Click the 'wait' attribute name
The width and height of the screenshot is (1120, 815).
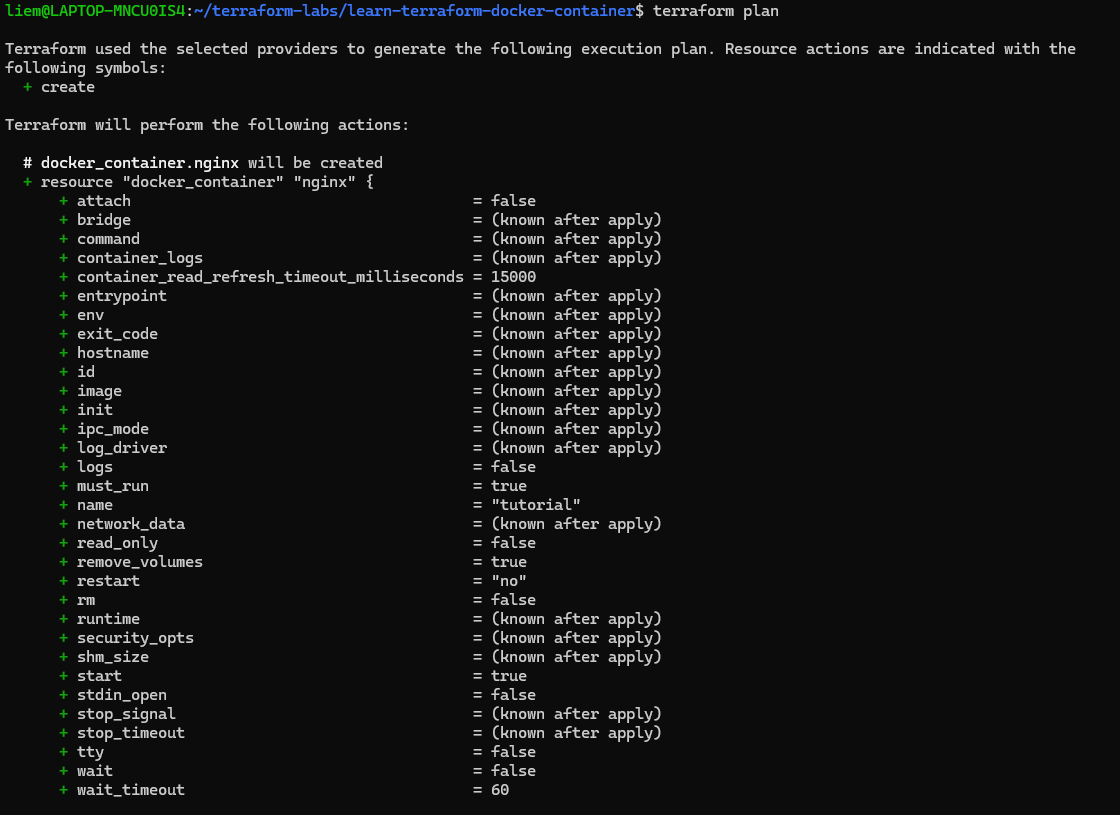(95, 771)
